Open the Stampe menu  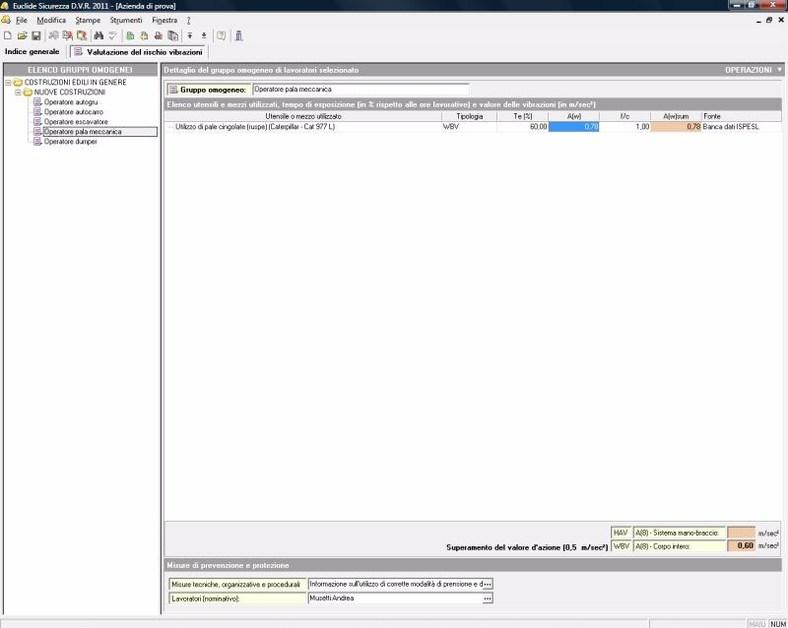click(x=87, y=20)
